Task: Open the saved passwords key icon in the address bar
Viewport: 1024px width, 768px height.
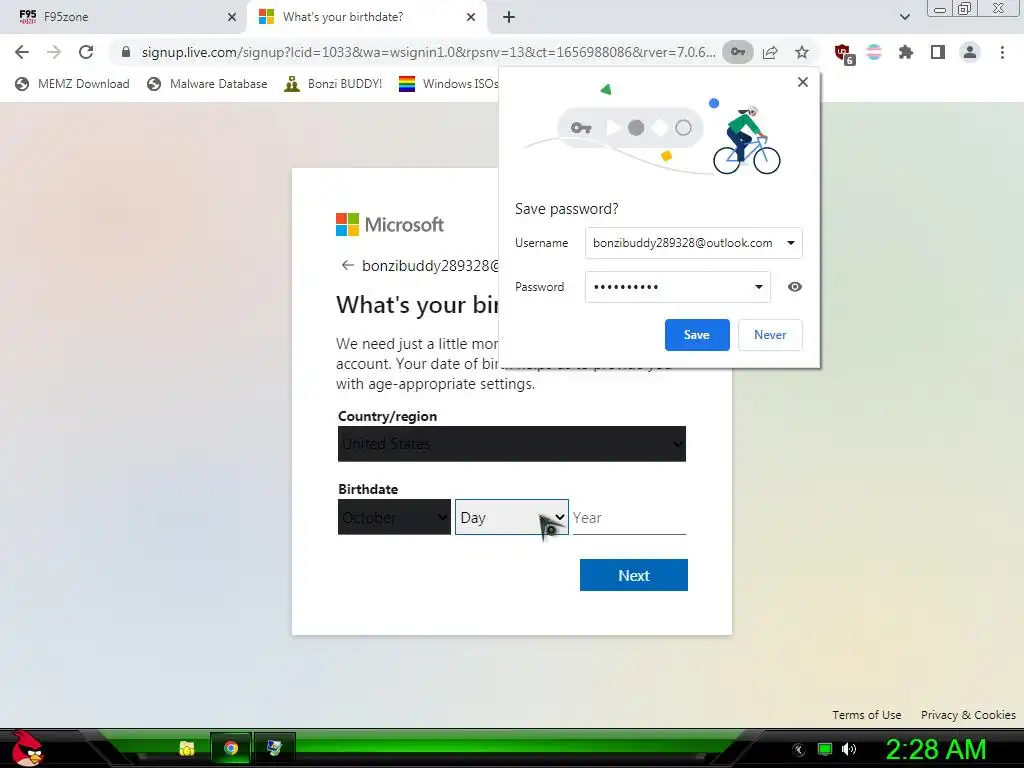Action: click(x=737, y=52)
